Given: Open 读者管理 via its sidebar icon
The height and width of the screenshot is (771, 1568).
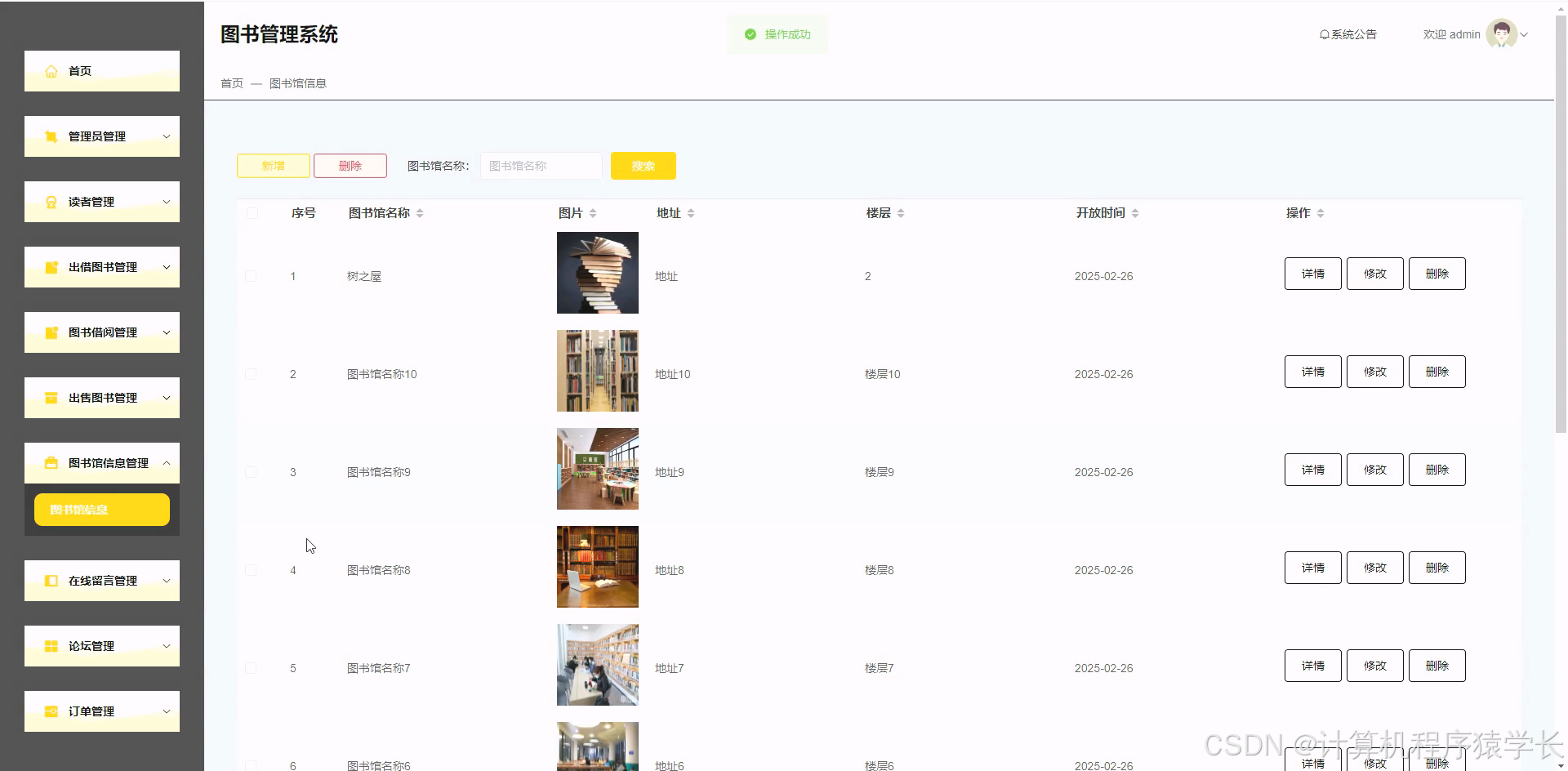Looking at the screenshot, I should 51,202.
